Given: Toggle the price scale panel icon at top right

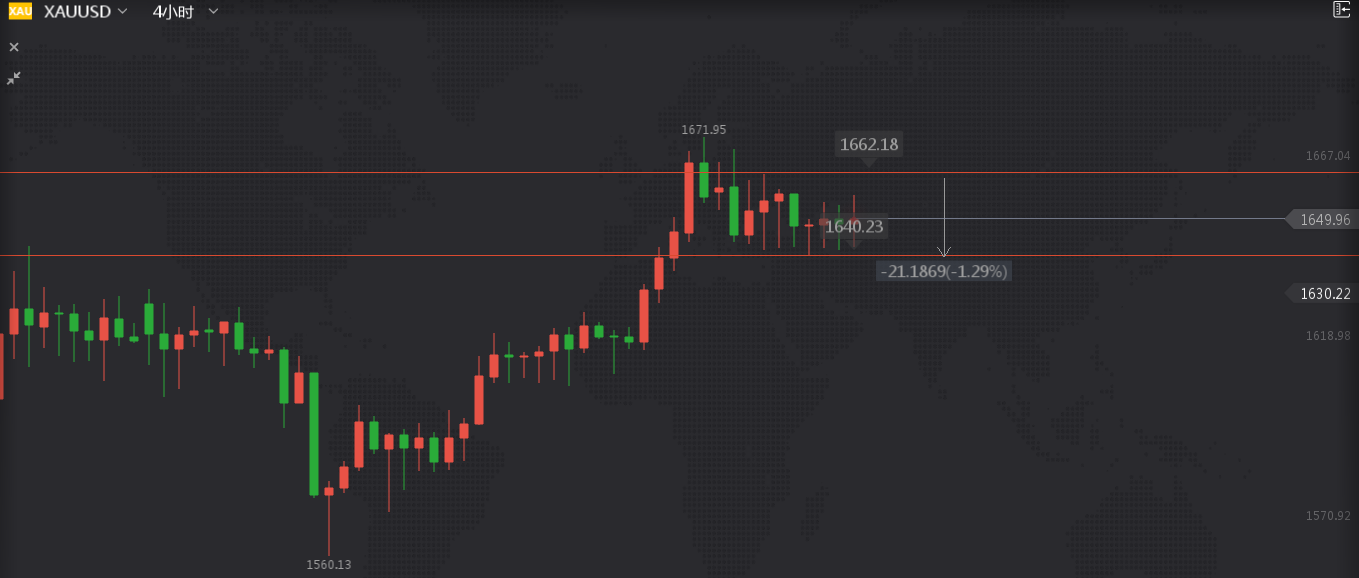Looking at the screenshot, I should [1341, 10].
